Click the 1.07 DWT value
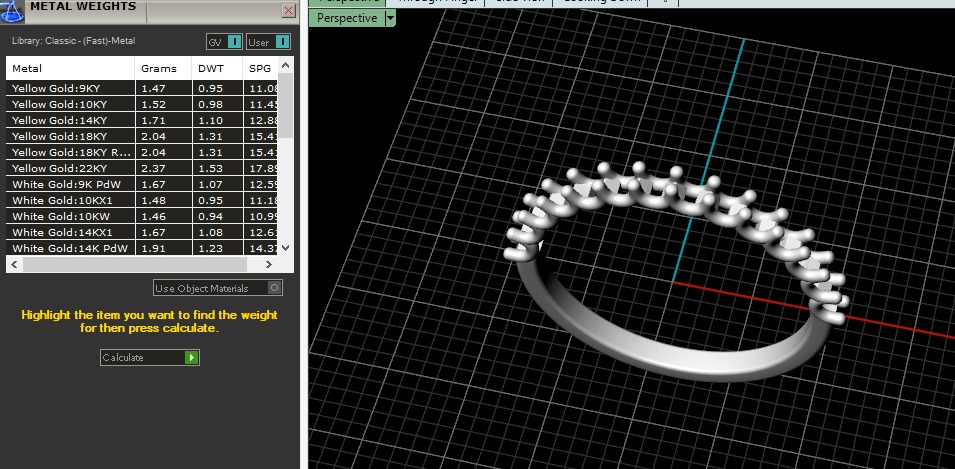955x469 pixels. 211,185
